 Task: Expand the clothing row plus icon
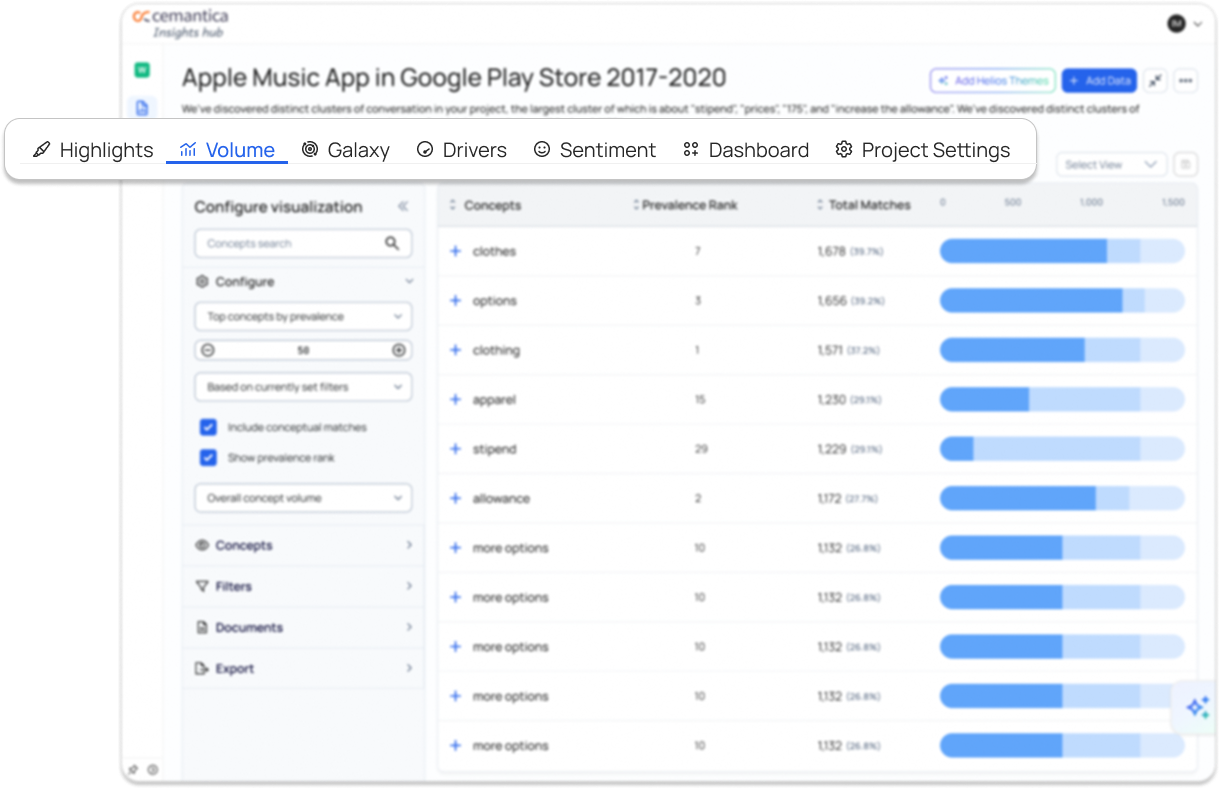(x=455, y=350)
